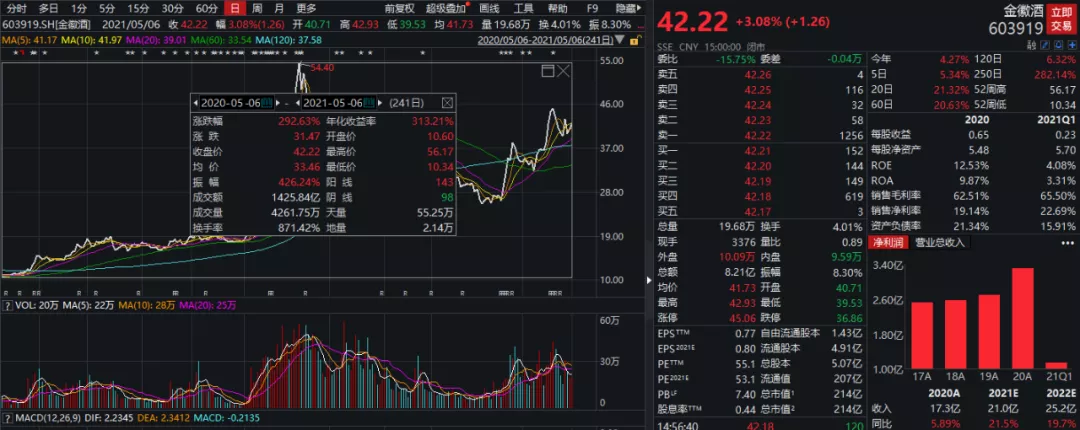Step the end date 2021-05-06 backward
Image resolution: width=1080 pixels, height=430 pixels.
298,103
